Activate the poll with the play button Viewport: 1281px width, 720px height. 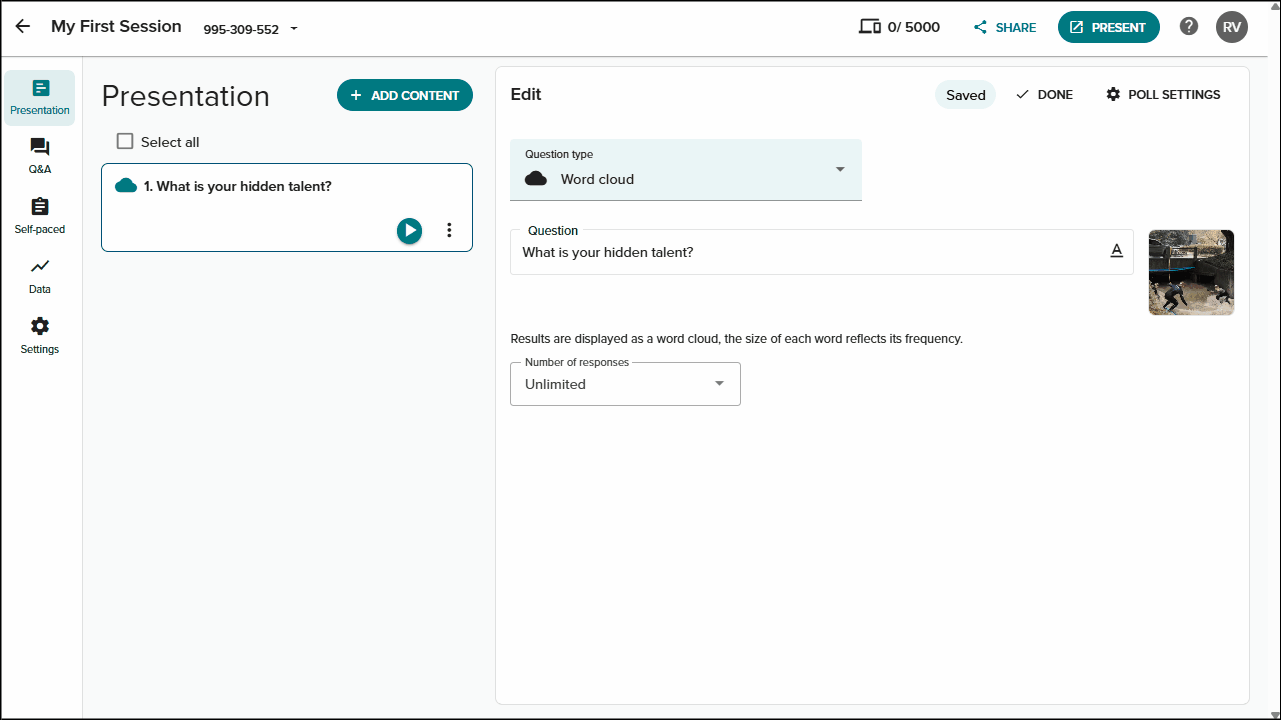click(x=409, y=230)
